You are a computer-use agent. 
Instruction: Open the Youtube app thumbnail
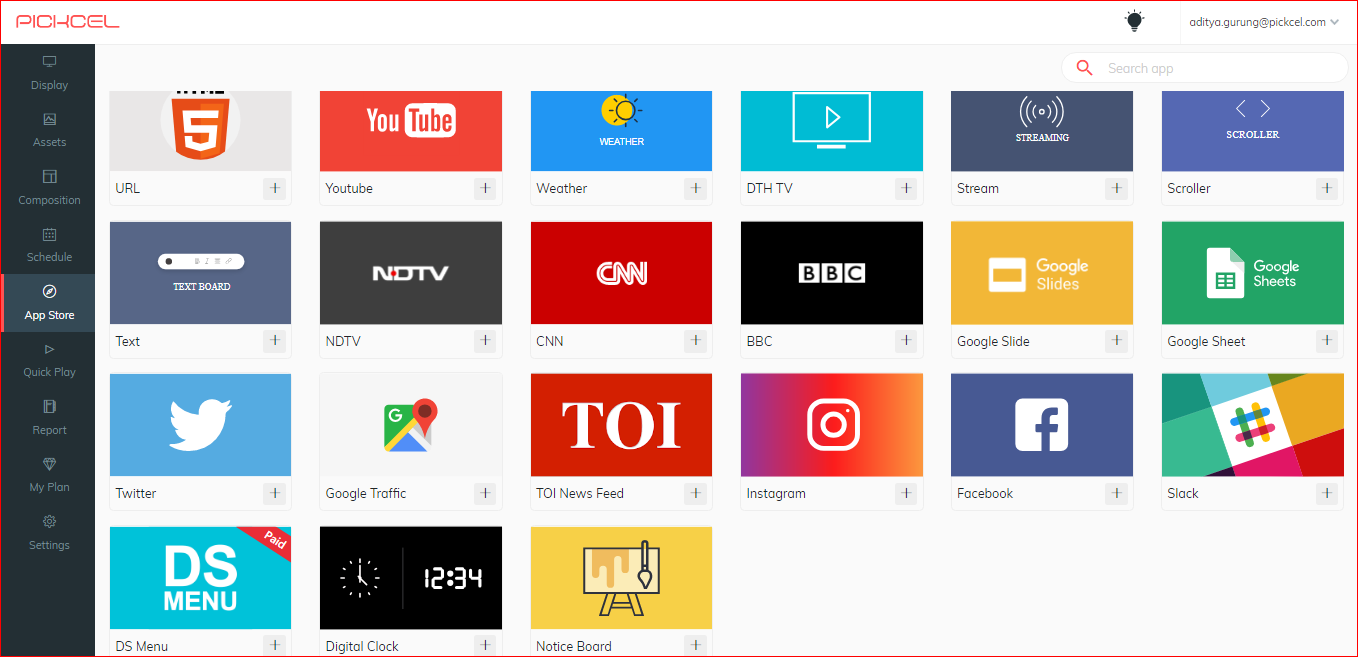[x=411, y=131]
